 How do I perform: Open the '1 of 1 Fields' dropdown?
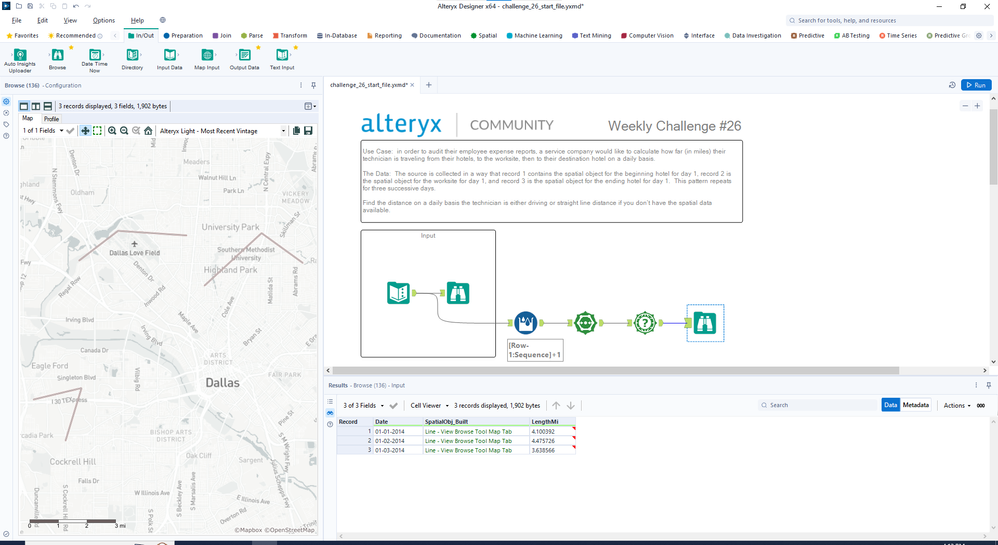(x=43, y=131)
